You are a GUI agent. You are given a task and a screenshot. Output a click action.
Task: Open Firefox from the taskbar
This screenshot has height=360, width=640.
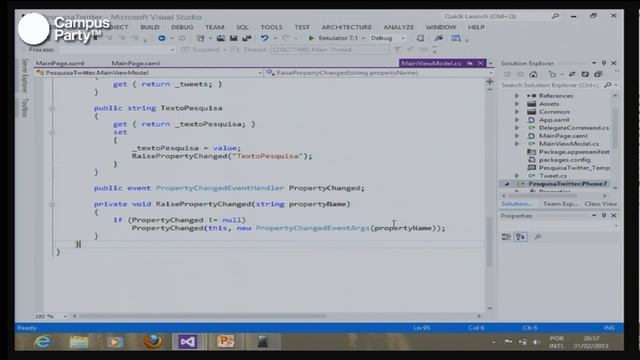152,342
